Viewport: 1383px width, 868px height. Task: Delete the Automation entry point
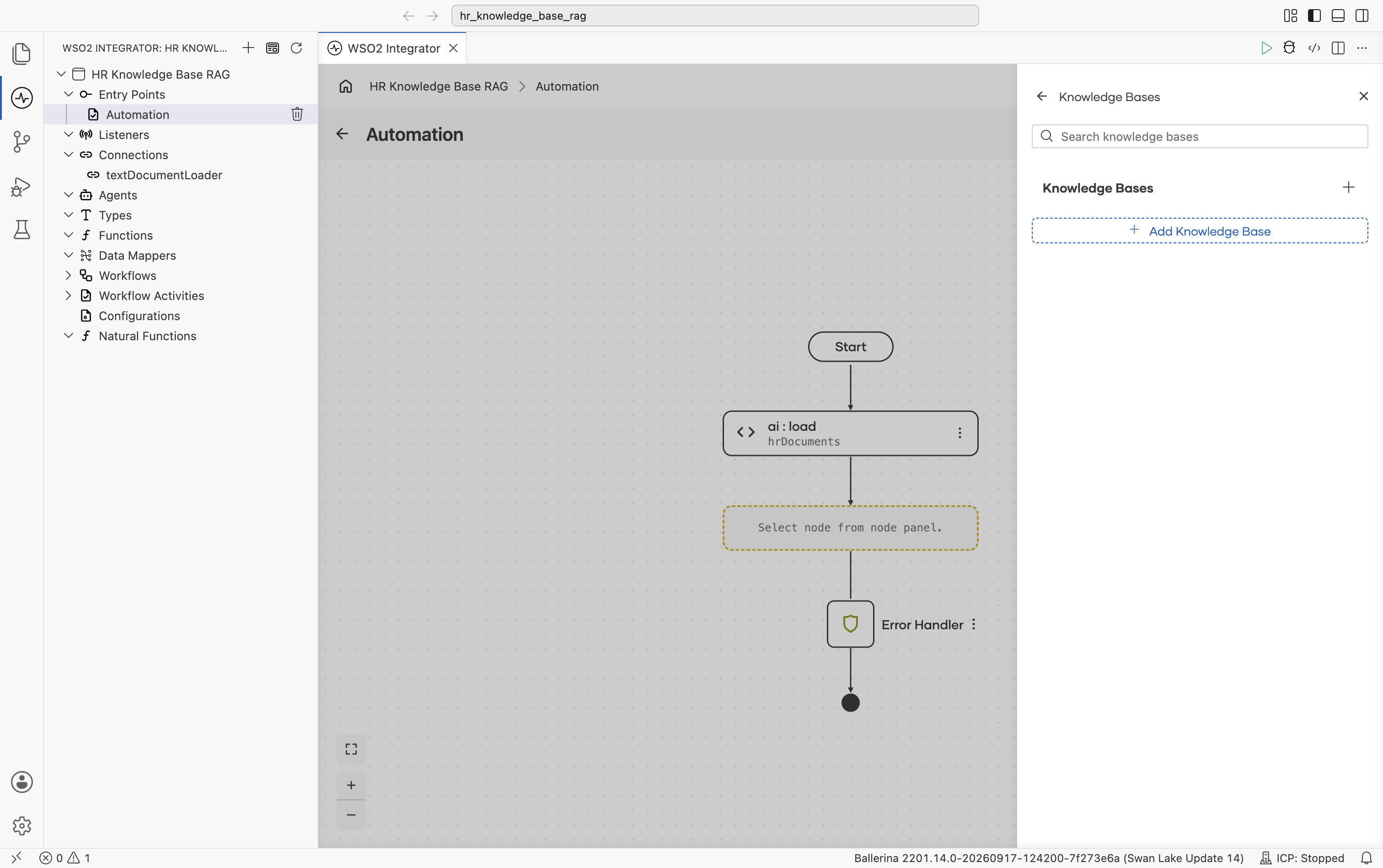point(297,114)
